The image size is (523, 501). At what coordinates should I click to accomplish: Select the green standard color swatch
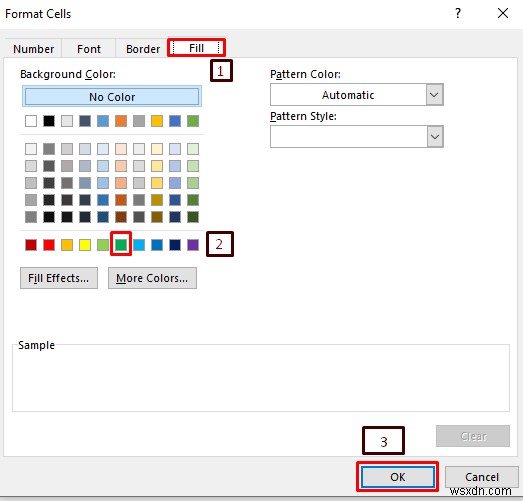tap(121, 245)
